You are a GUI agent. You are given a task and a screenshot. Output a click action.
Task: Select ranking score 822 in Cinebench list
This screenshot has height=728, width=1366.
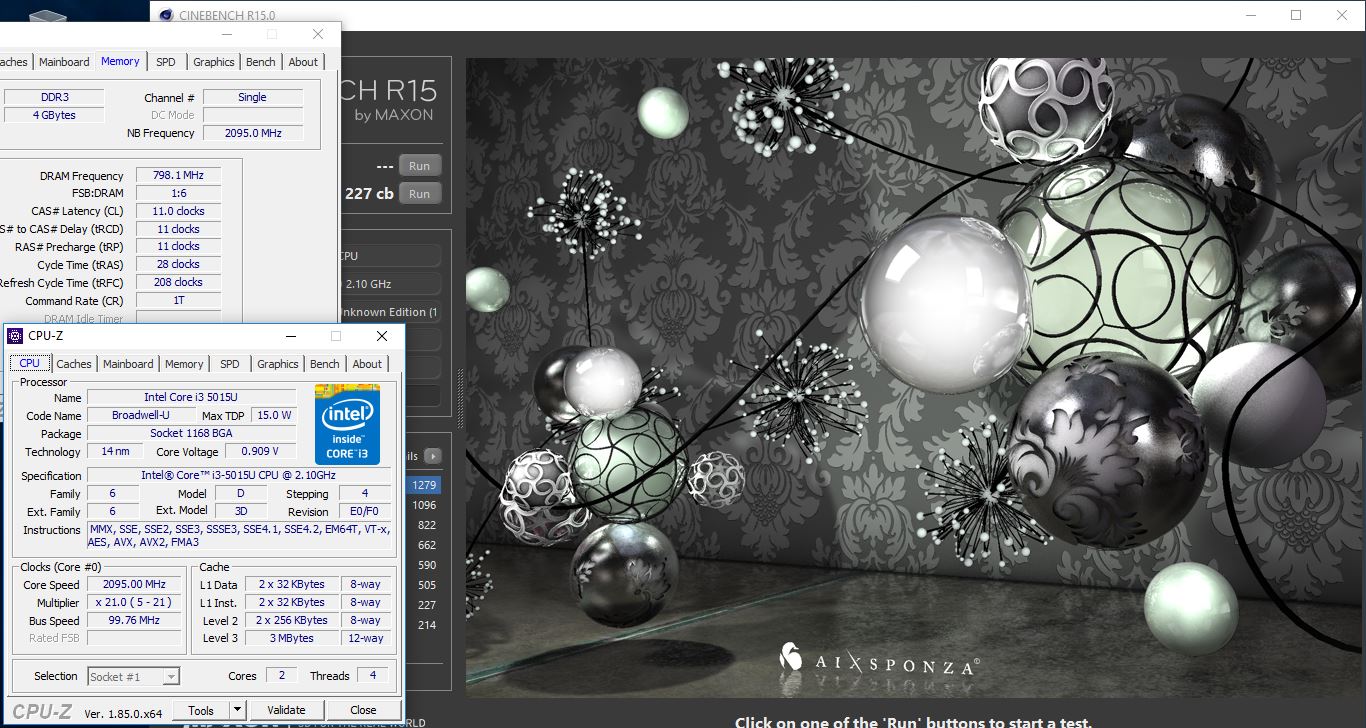426,525
